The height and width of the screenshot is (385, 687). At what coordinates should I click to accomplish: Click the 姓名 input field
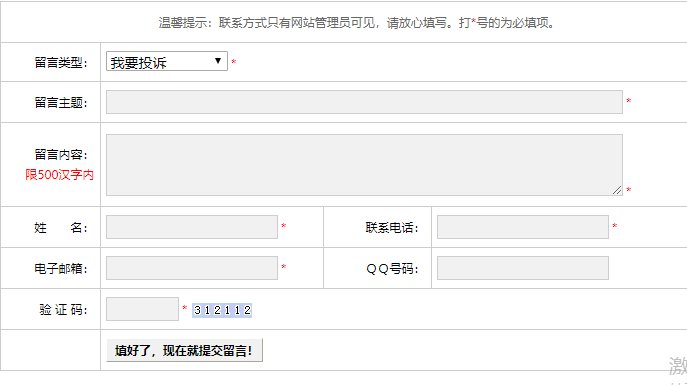tap(192, 227)
